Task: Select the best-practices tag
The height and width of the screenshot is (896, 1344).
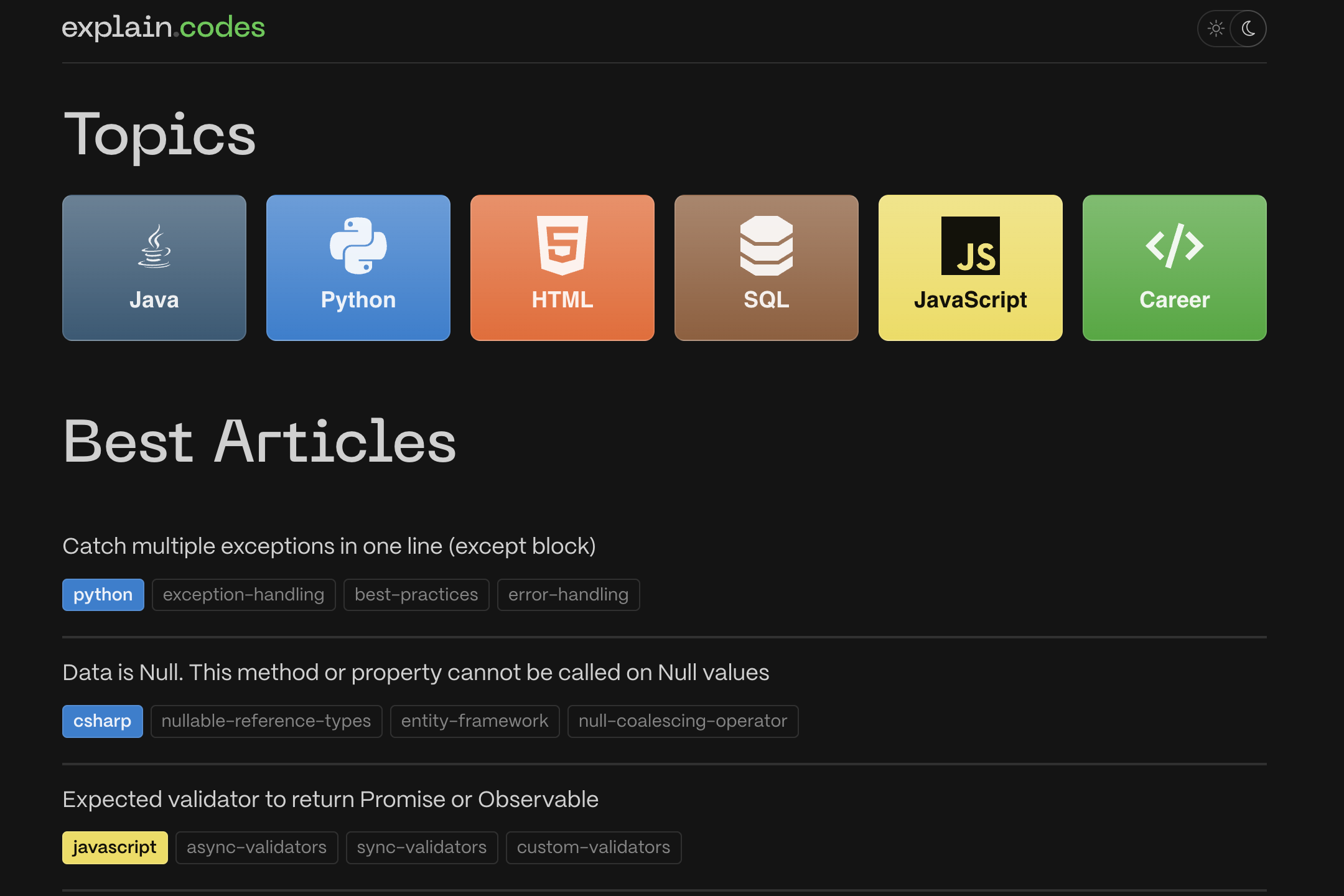Action: [x=416, y=595]
